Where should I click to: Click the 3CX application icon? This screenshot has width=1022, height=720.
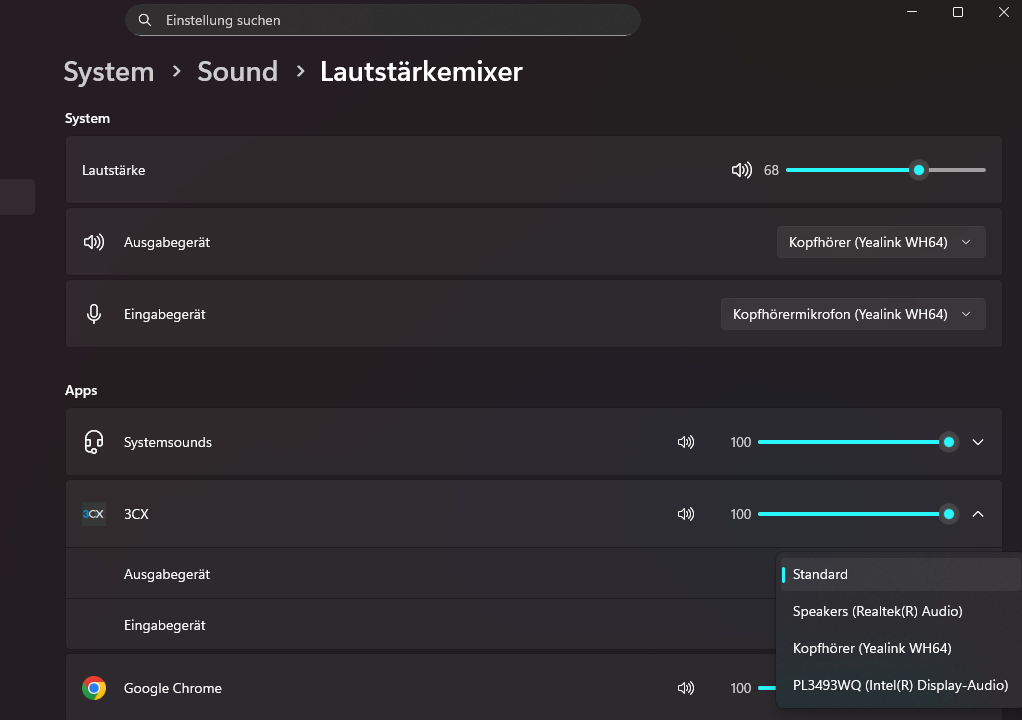(x=93, y=513)
